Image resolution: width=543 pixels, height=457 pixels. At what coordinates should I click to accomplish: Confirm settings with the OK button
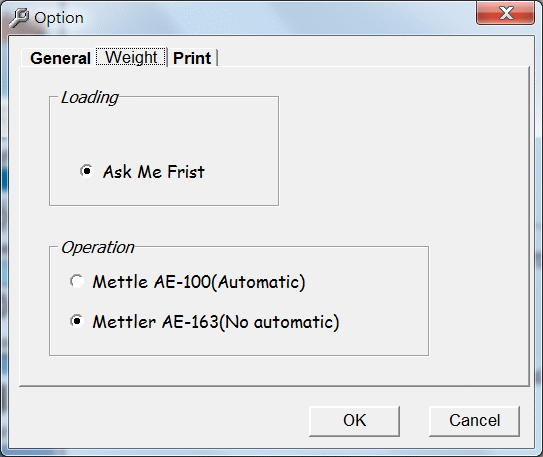coord(354,421)
